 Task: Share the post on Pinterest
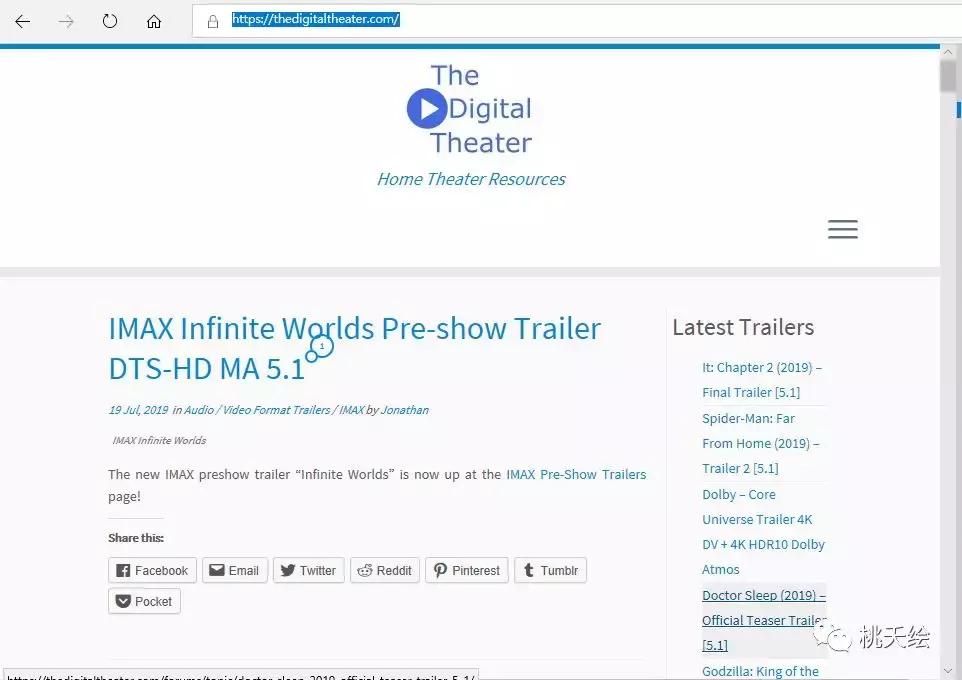(x=467, y=570)
